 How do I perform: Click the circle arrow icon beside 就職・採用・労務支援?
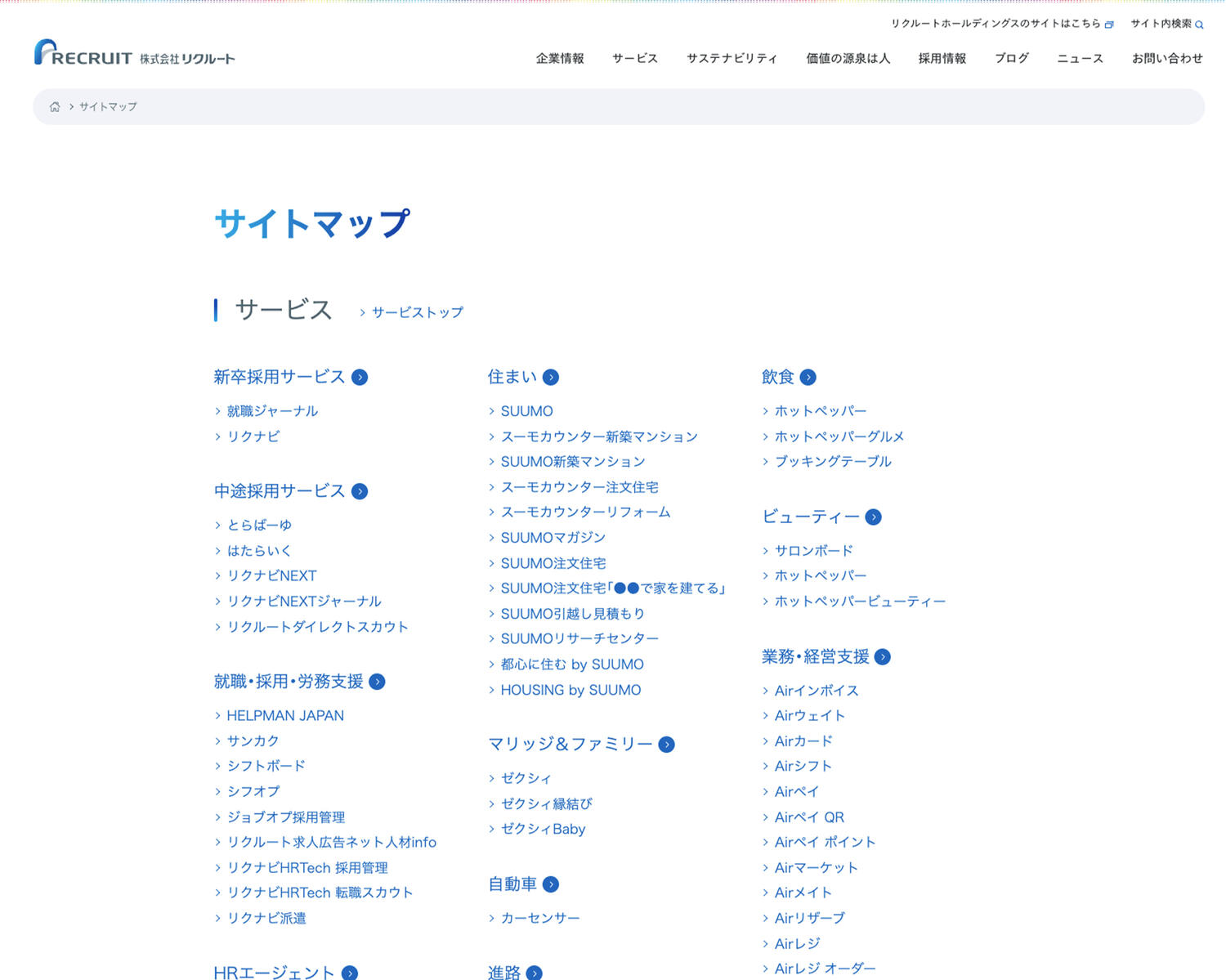[377, 682]
